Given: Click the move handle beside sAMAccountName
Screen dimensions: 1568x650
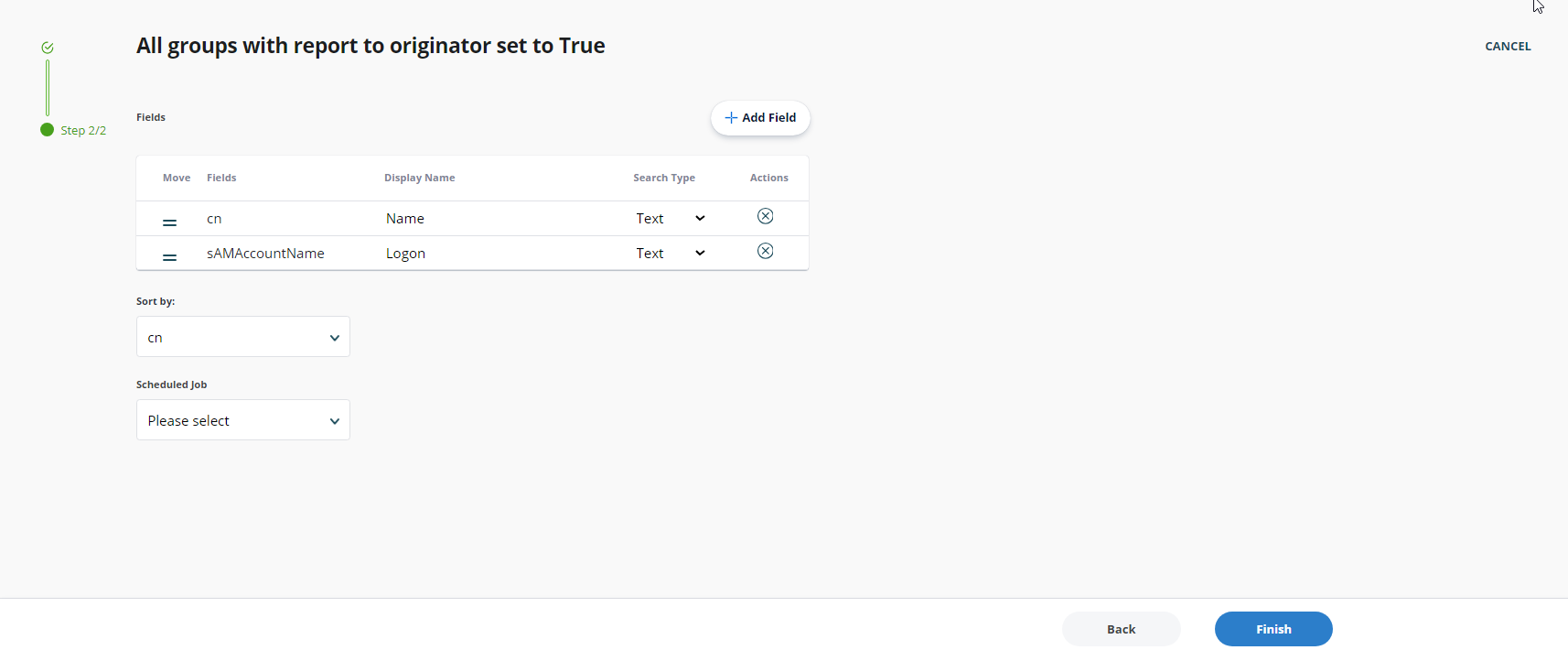Looking at the screenshot, I should click(169, 256).
